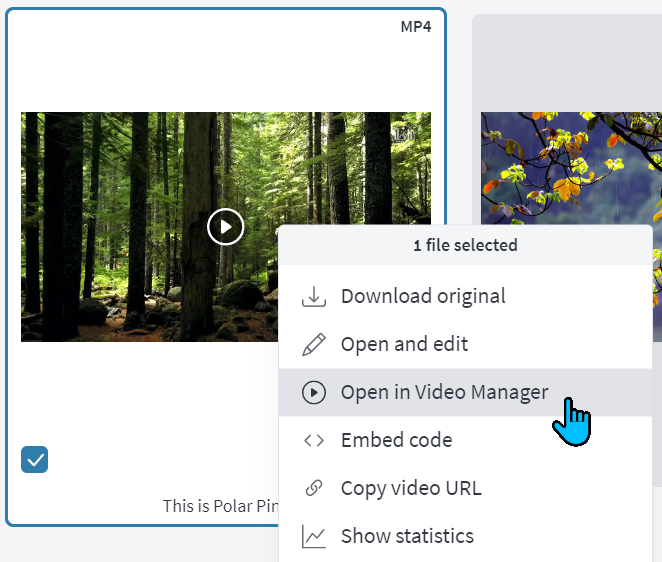Click the MP4 format label

tap(416, 27)
